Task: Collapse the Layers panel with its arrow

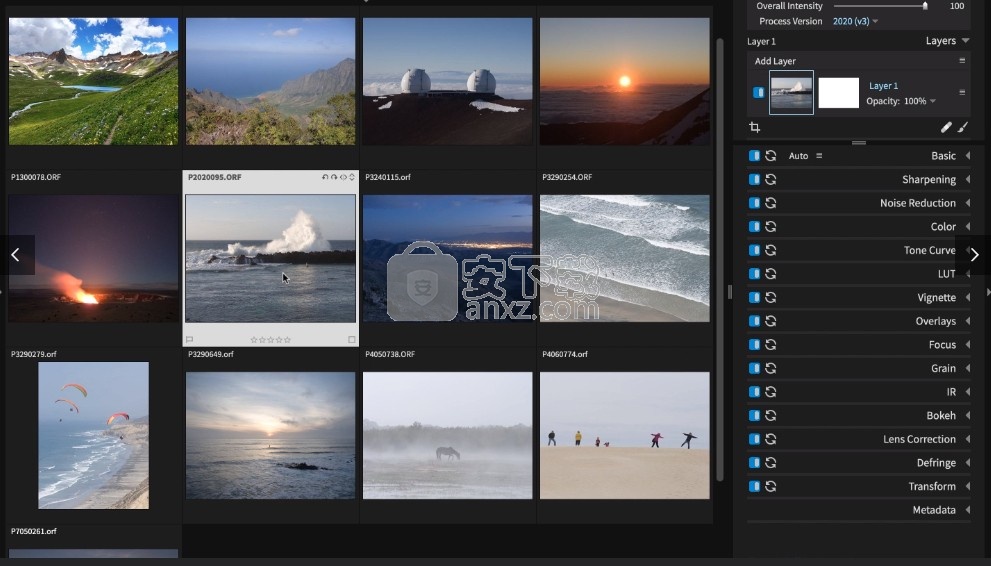Action: [x=965, y=41]
